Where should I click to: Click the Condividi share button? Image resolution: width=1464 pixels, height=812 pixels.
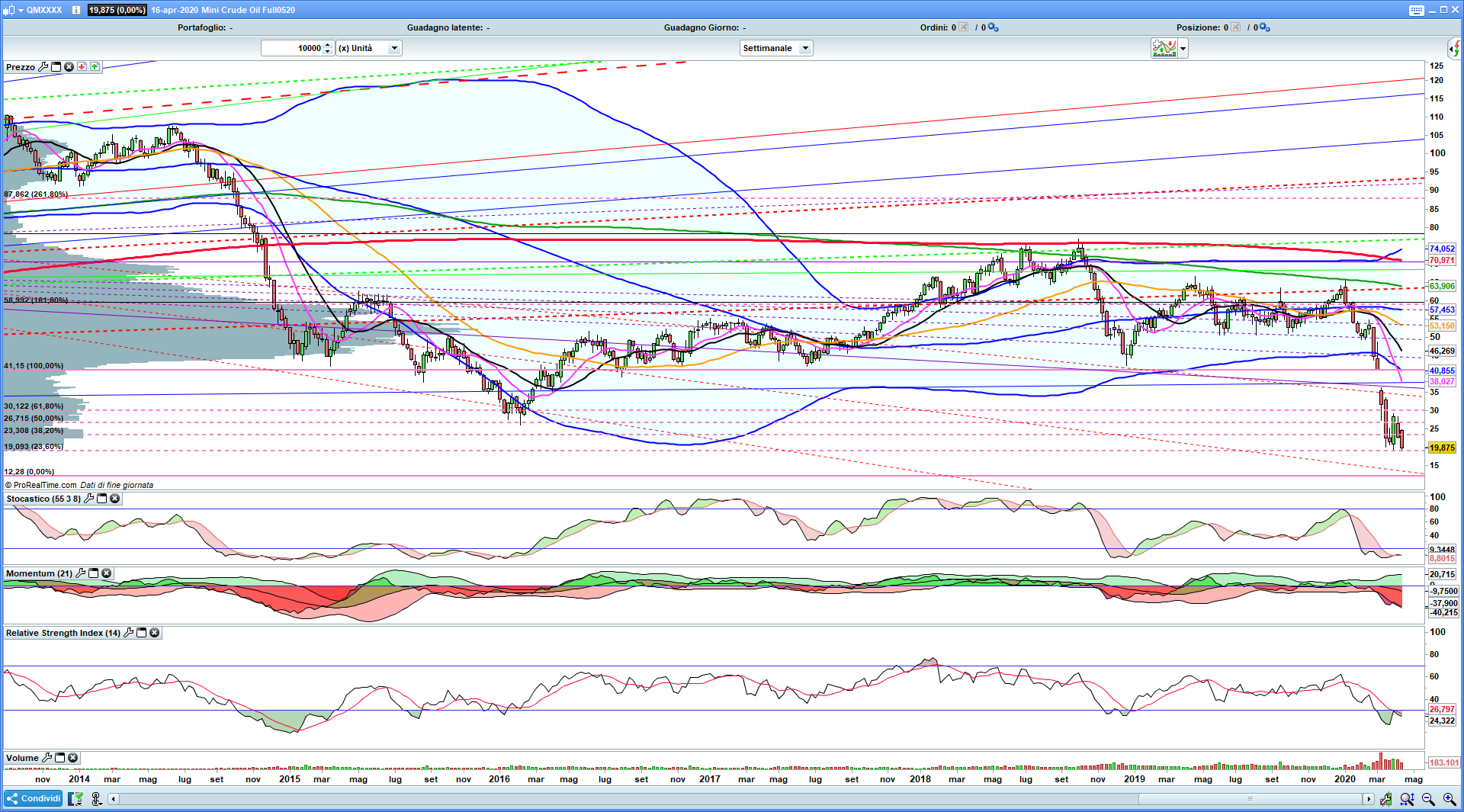pos(34,798)
